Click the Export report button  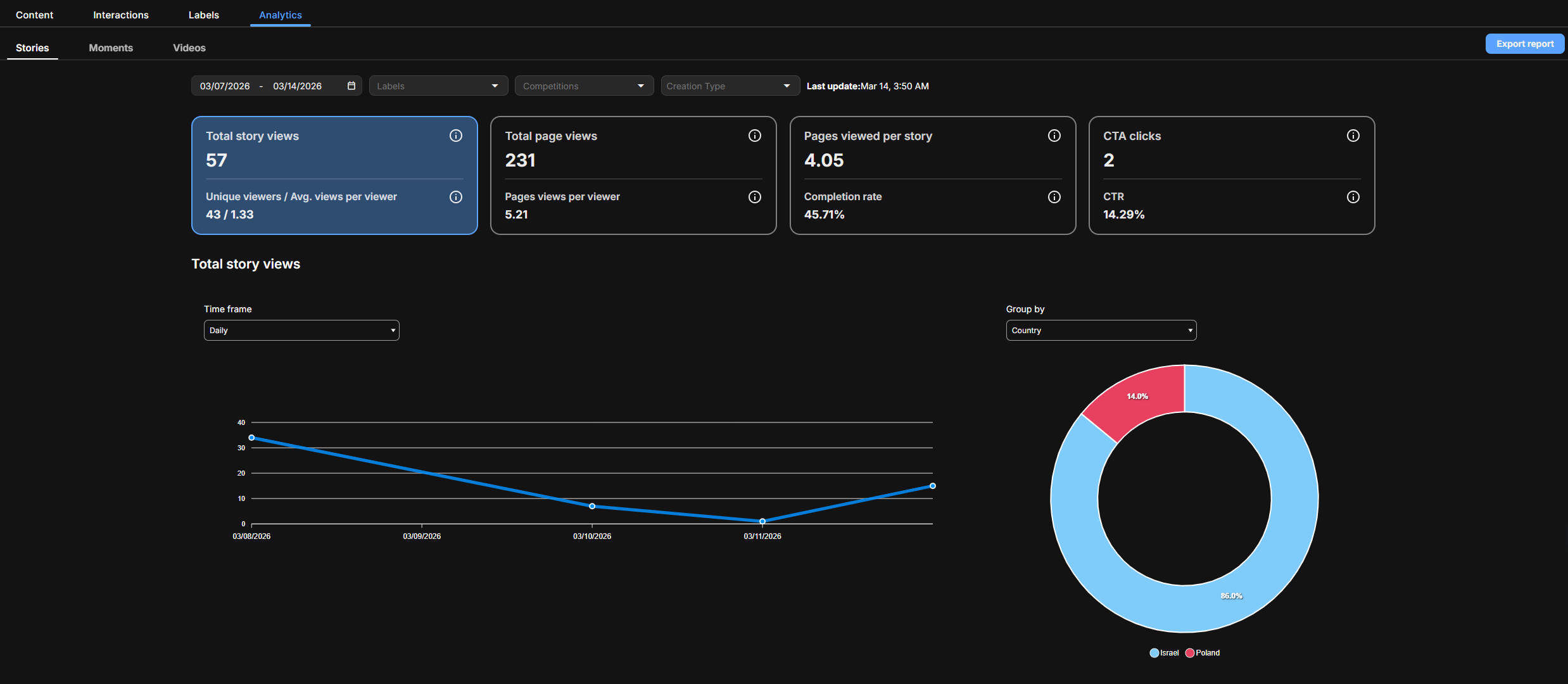click(1525, 44)
